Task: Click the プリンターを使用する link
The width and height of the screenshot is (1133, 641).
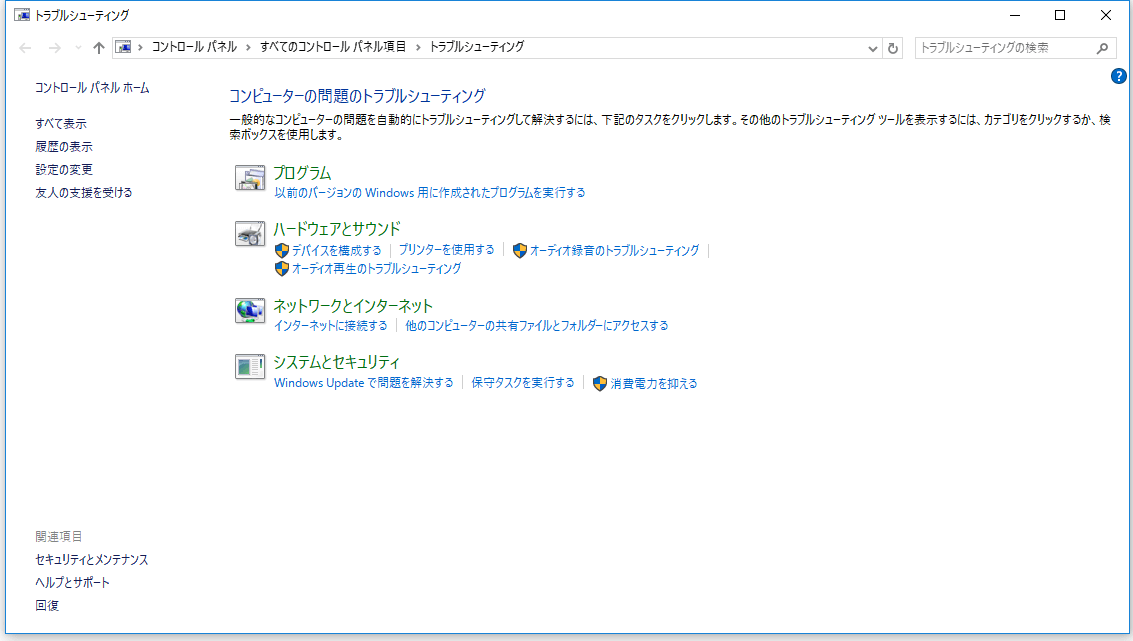Action: [x=446, y=250]
